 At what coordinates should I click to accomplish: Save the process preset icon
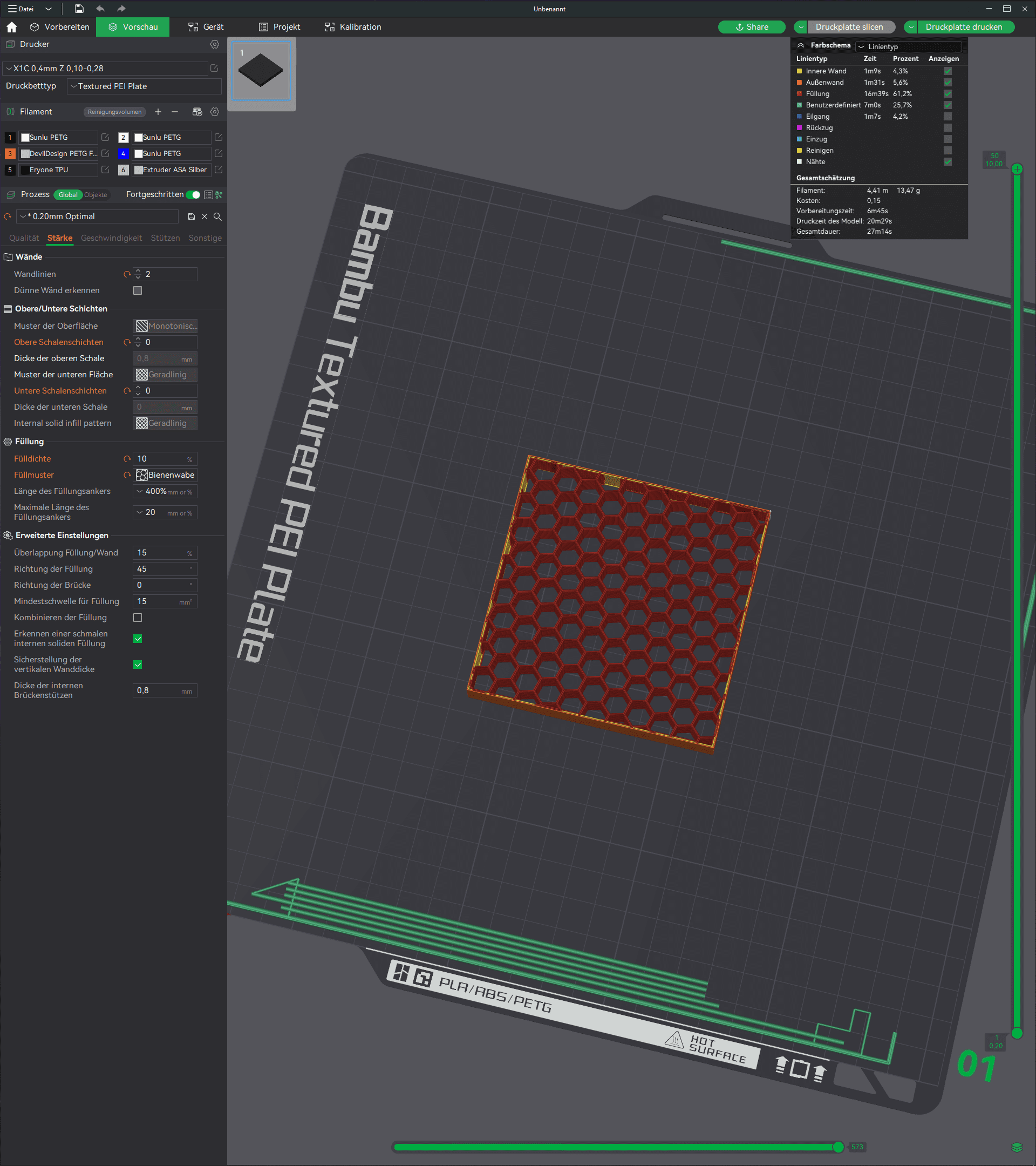[x=191, y=217]
